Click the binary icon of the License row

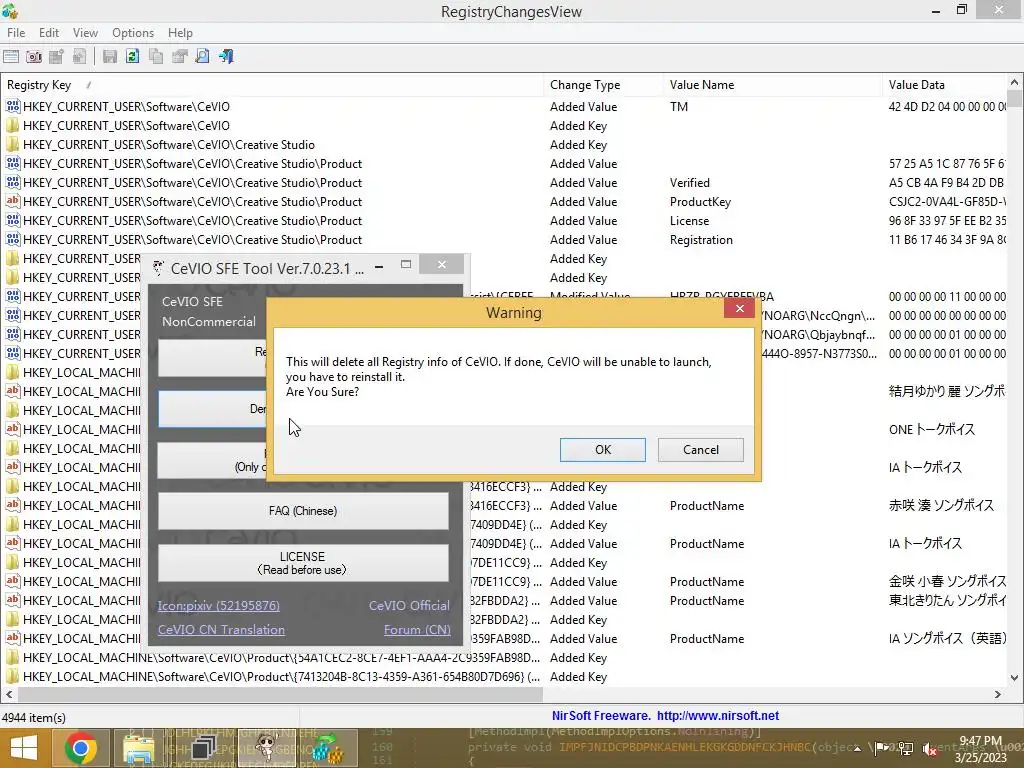(x=12, y=220)
